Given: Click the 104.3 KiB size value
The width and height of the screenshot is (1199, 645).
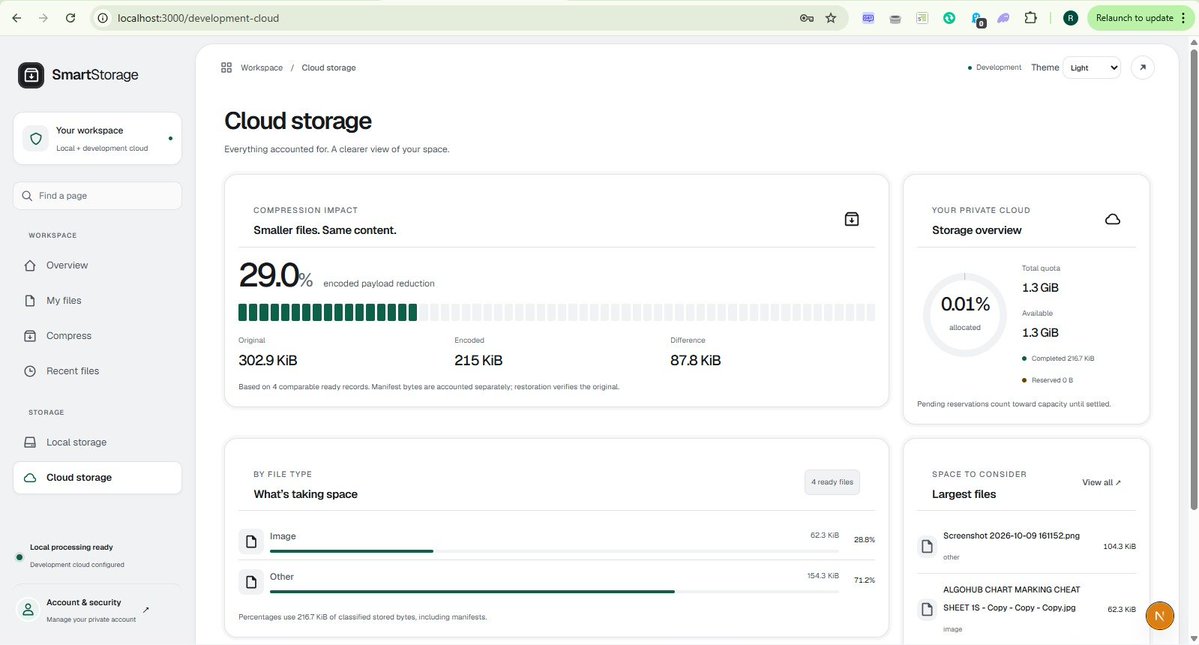Looking at the screenshot, I should click(x=1119, y=546).
